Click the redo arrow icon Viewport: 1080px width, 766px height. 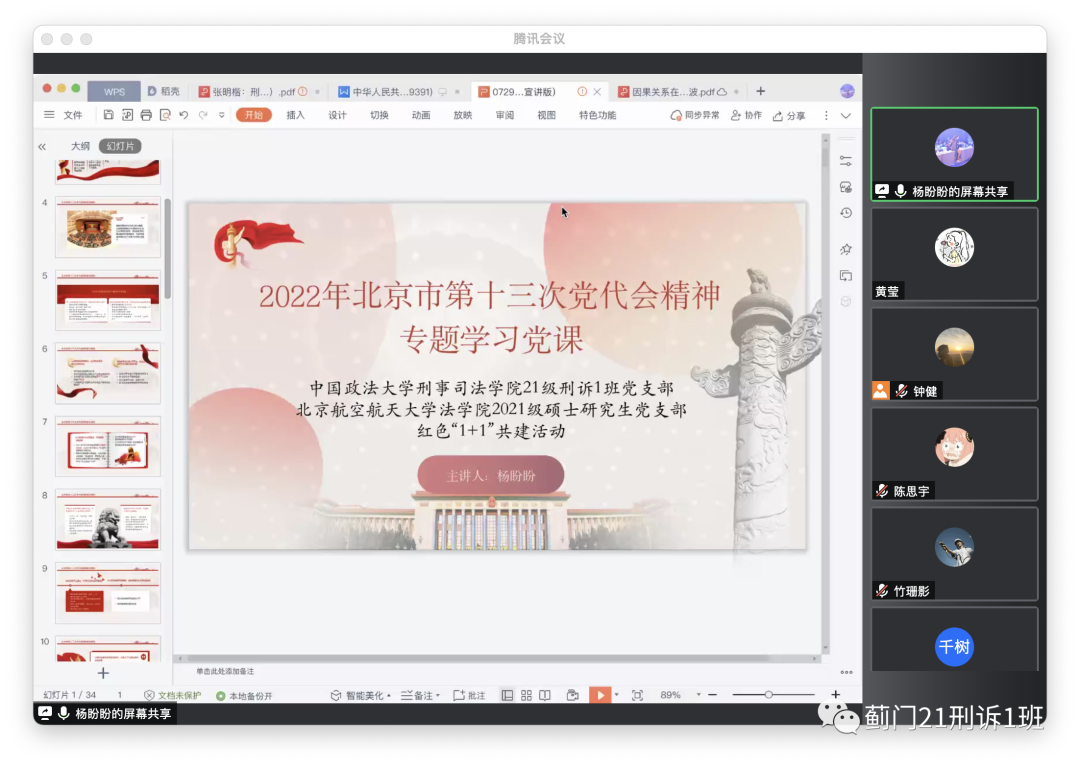(203, 115)
